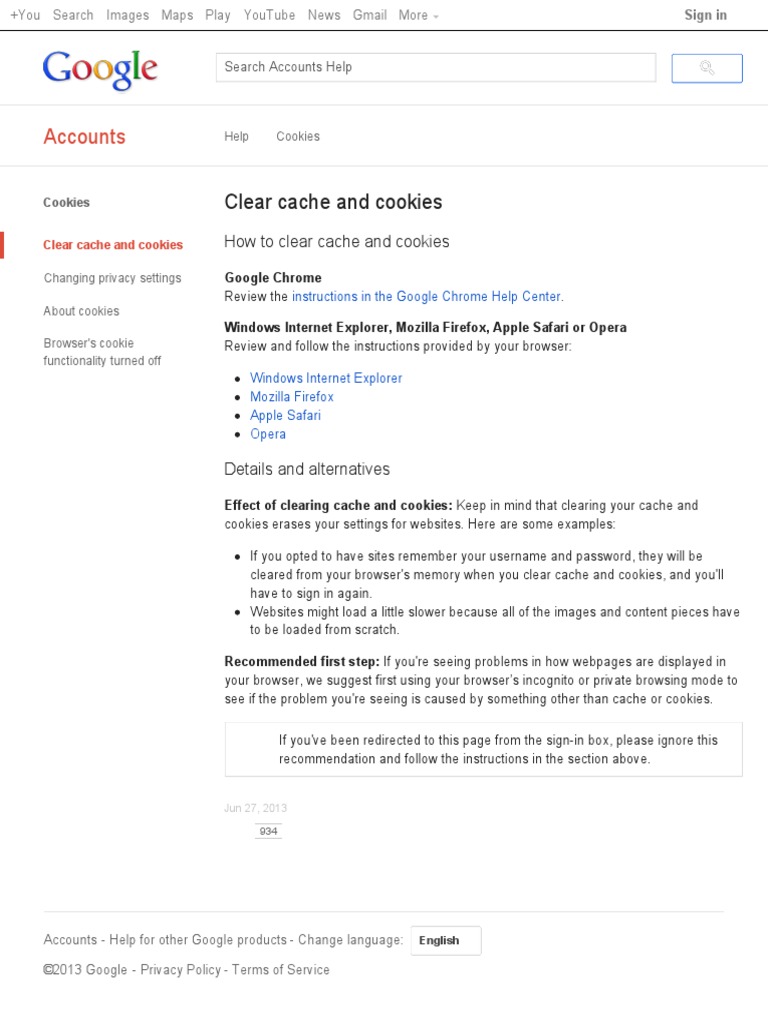Open the Google Chrome Help Center instructions link
768x1024 pixels.
pyautogui.click(x=426, y=296)
